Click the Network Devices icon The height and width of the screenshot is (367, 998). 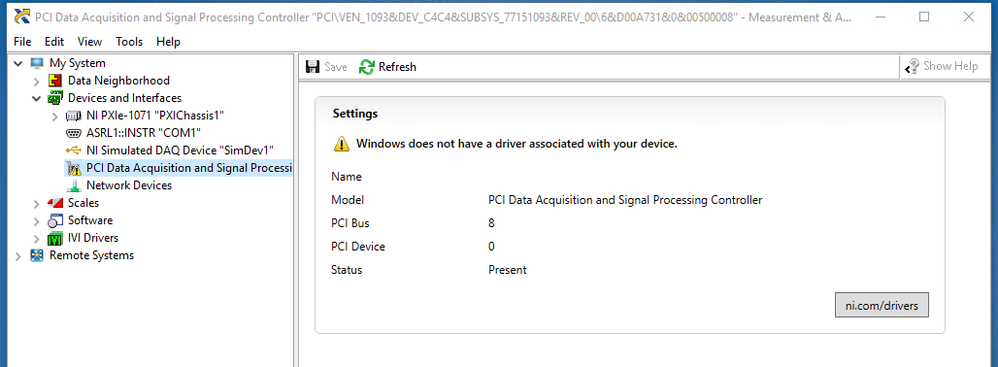(74, 185)
